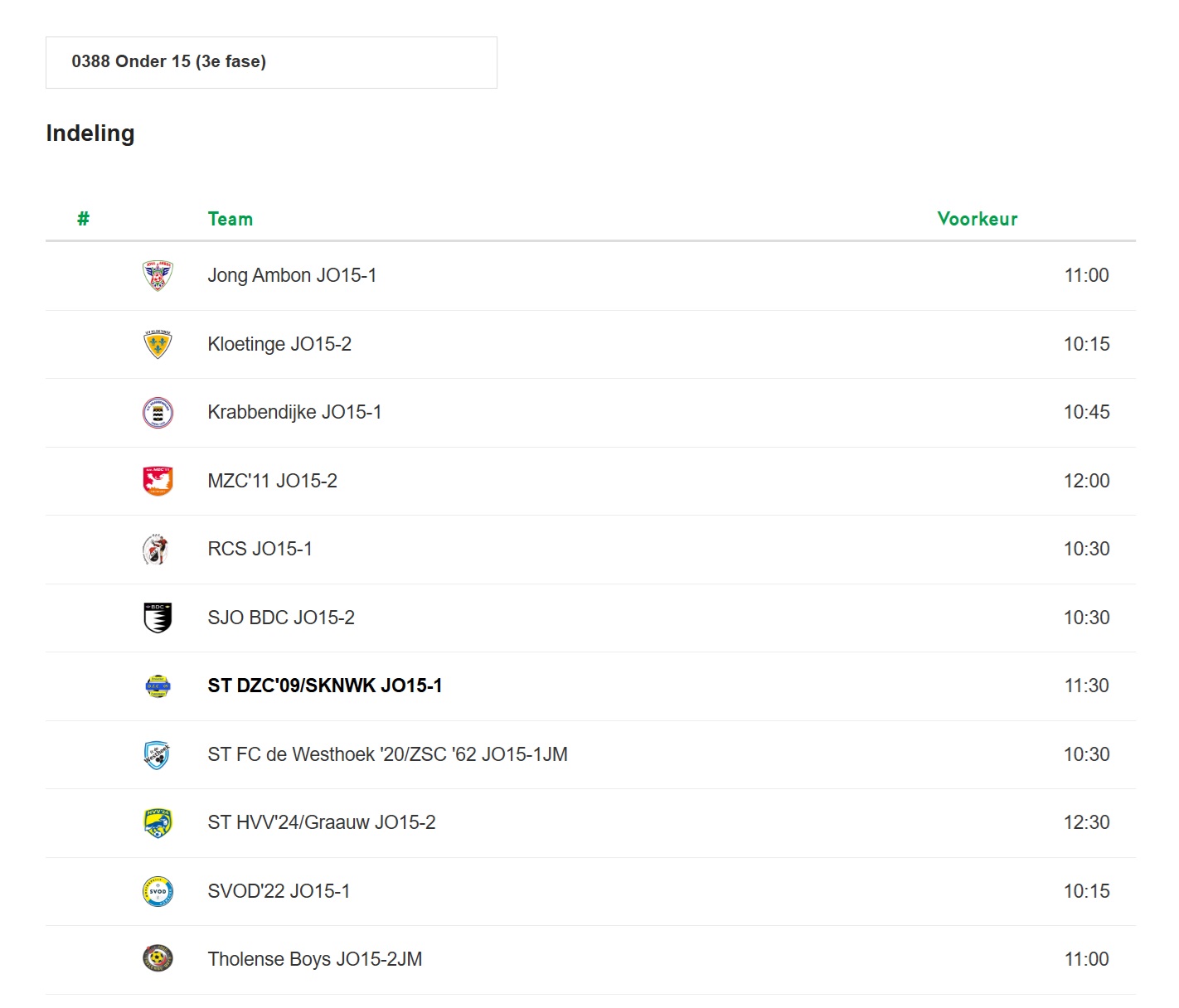Open the 0388 Onder 15 (3e fase) selector
Screen dimensions: 1179x1008
(x=271, y=62)
